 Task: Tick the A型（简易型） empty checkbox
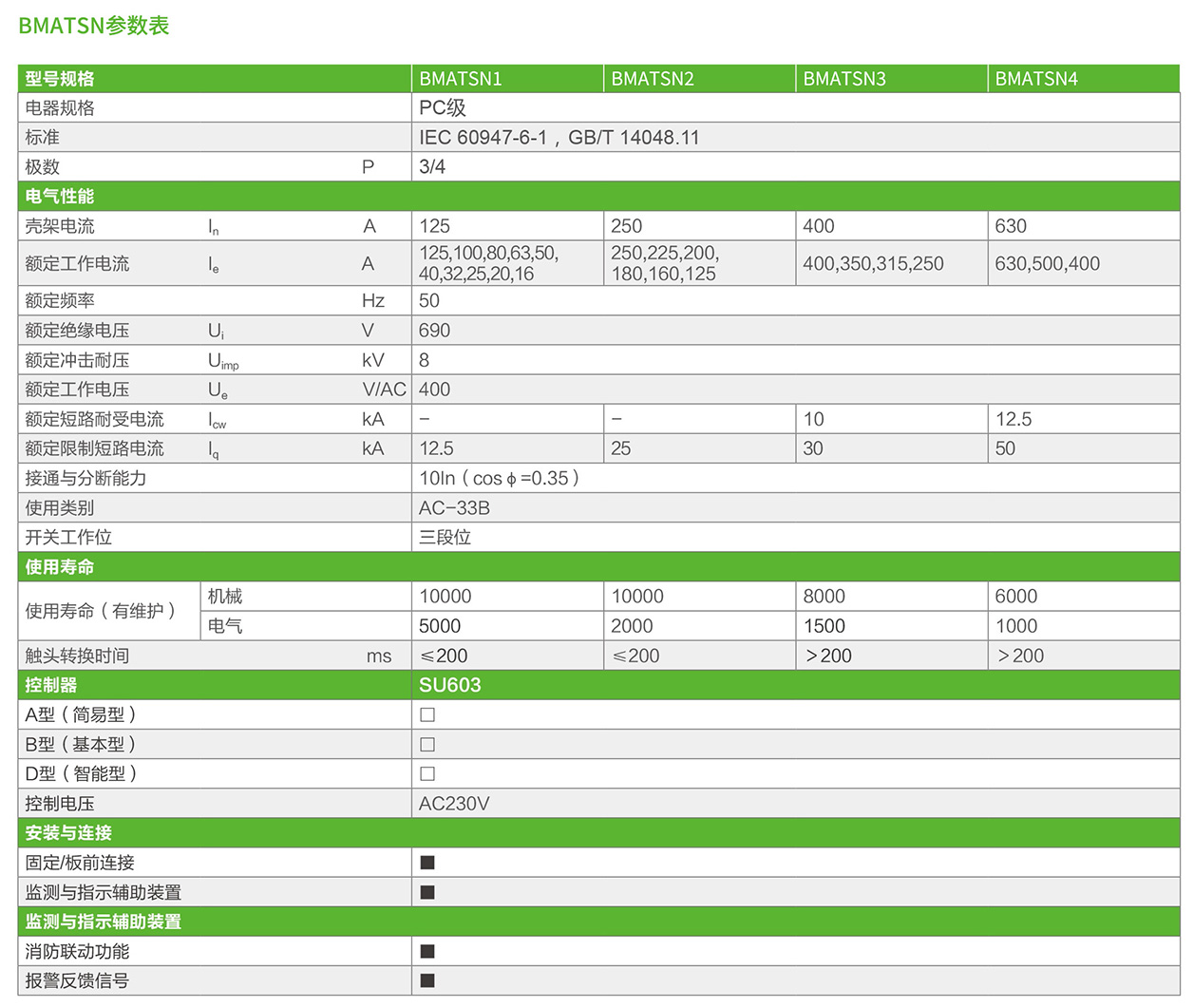[x=427, y=714]
